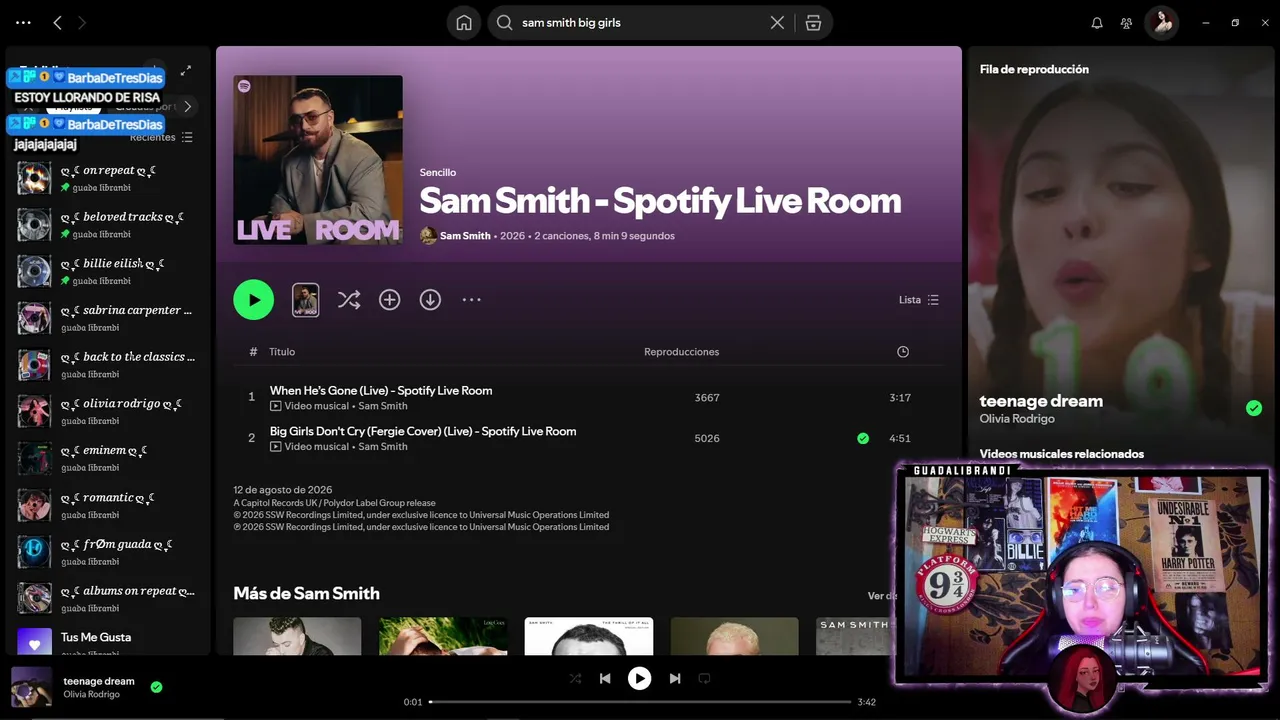Click the '12 de agosto de 2026' release date
The height and width of the screenshot is (720, 1280).
point(283,490)
